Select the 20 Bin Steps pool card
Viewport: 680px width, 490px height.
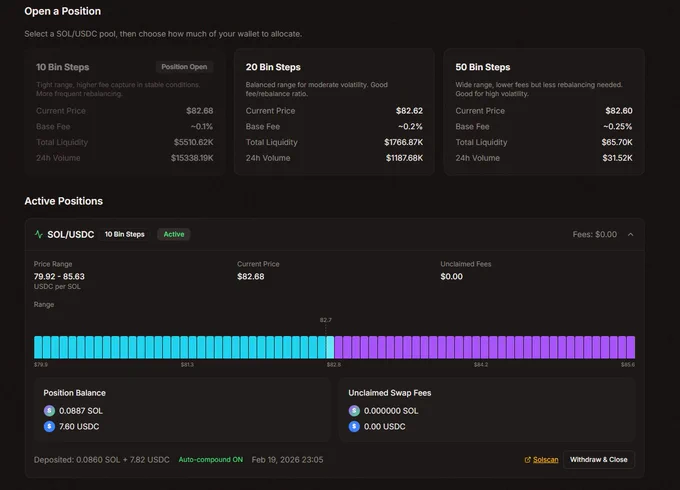click(334, 112)
